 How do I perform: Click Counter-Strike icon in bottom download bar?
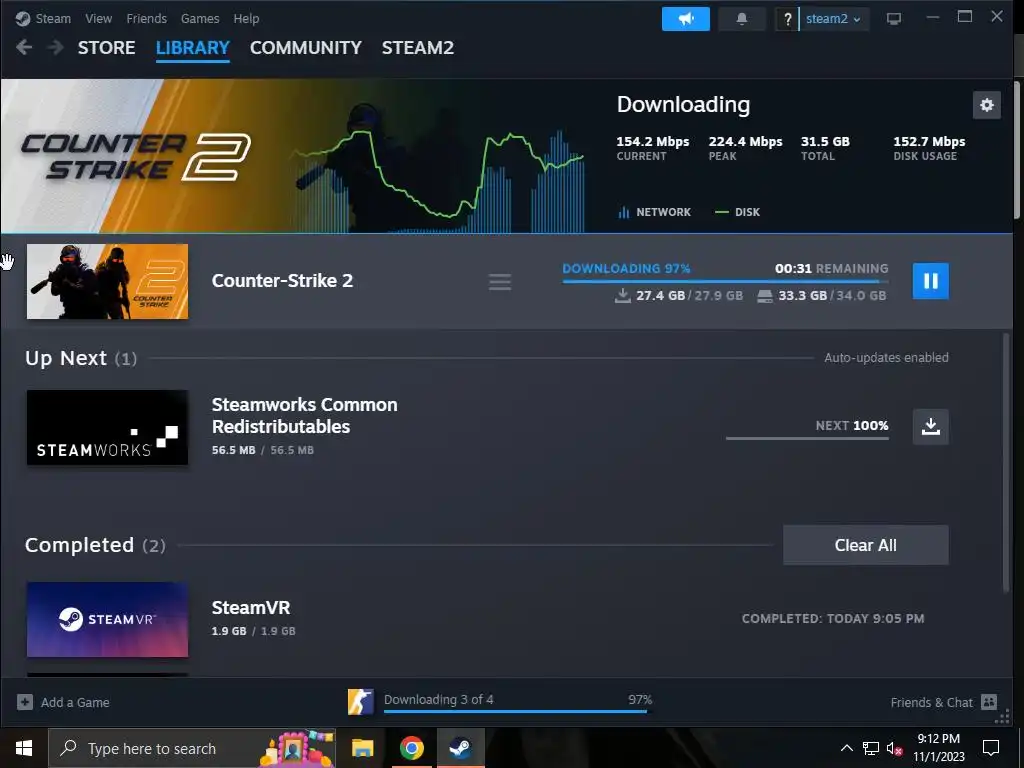(360, 702)
